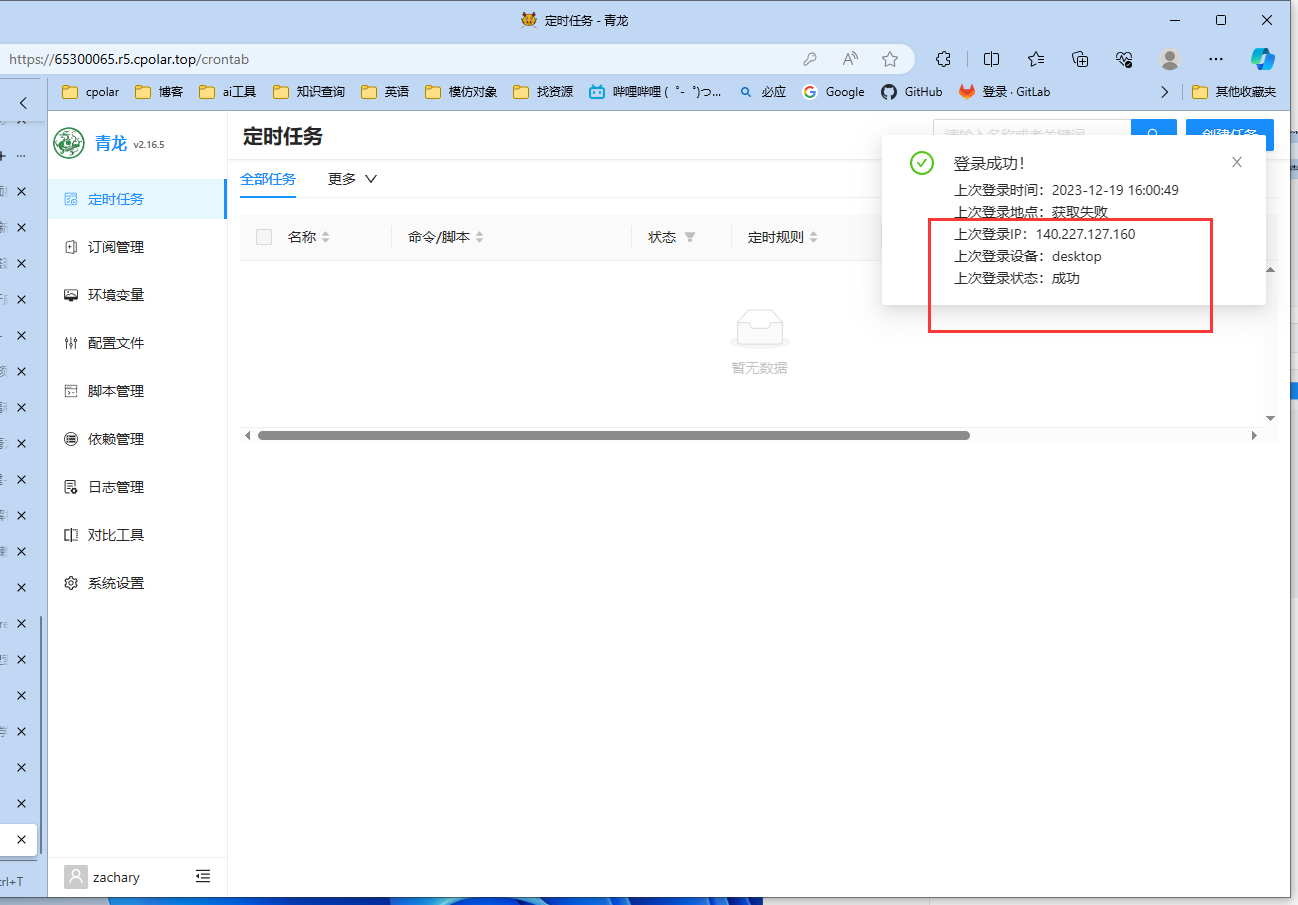Click the 创建任务 button
Screen dimensions: 1298x905
pyautogui.click(x=1230, y=136)
